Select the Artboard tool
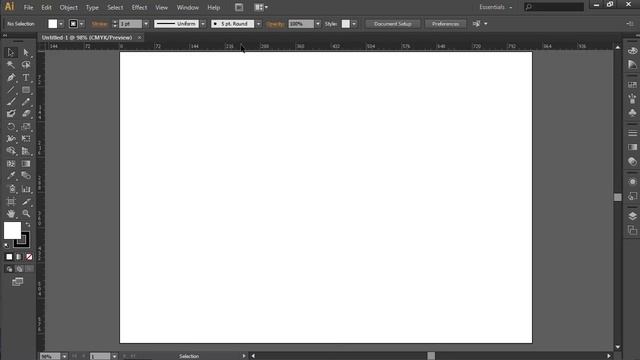Image resolution: width=640 pixels, height=360 pixels. (x=11, y=202)
